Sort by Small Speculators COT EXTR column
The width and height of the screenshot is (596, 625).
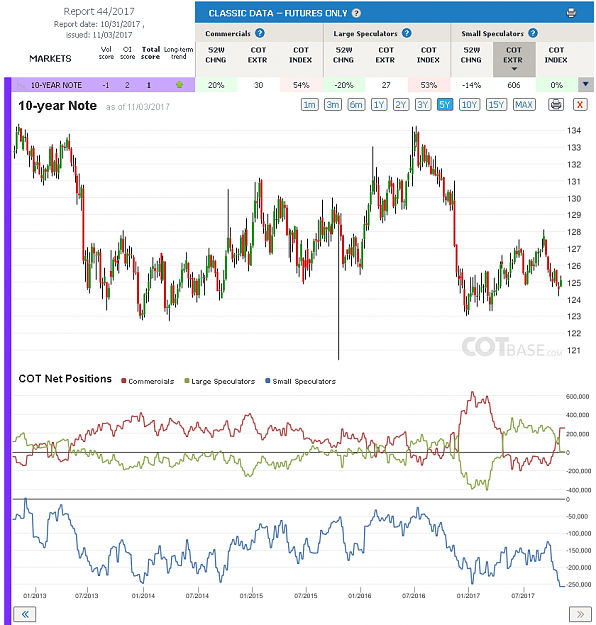(x=514, y=59)
